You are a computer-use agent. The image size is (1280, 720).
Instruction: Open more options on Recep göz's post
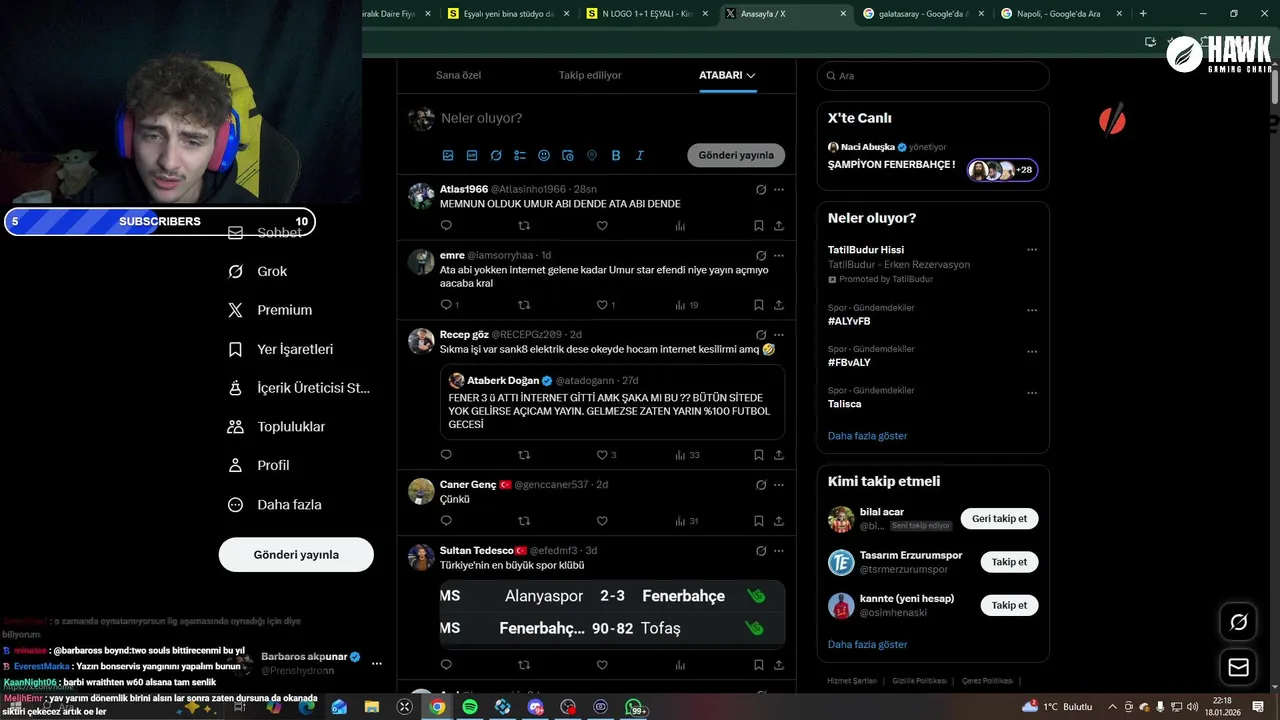pos(779,334)
